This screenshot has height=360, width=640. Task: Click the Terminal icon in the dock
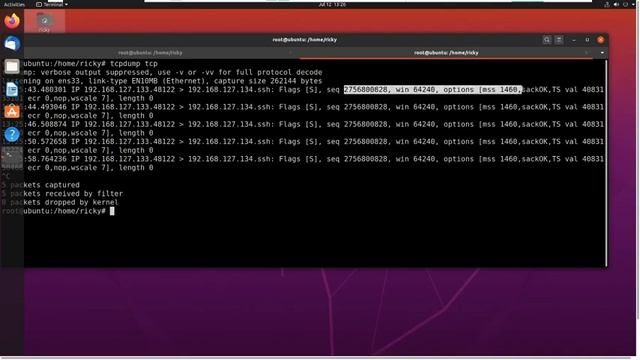click(12, 157)
